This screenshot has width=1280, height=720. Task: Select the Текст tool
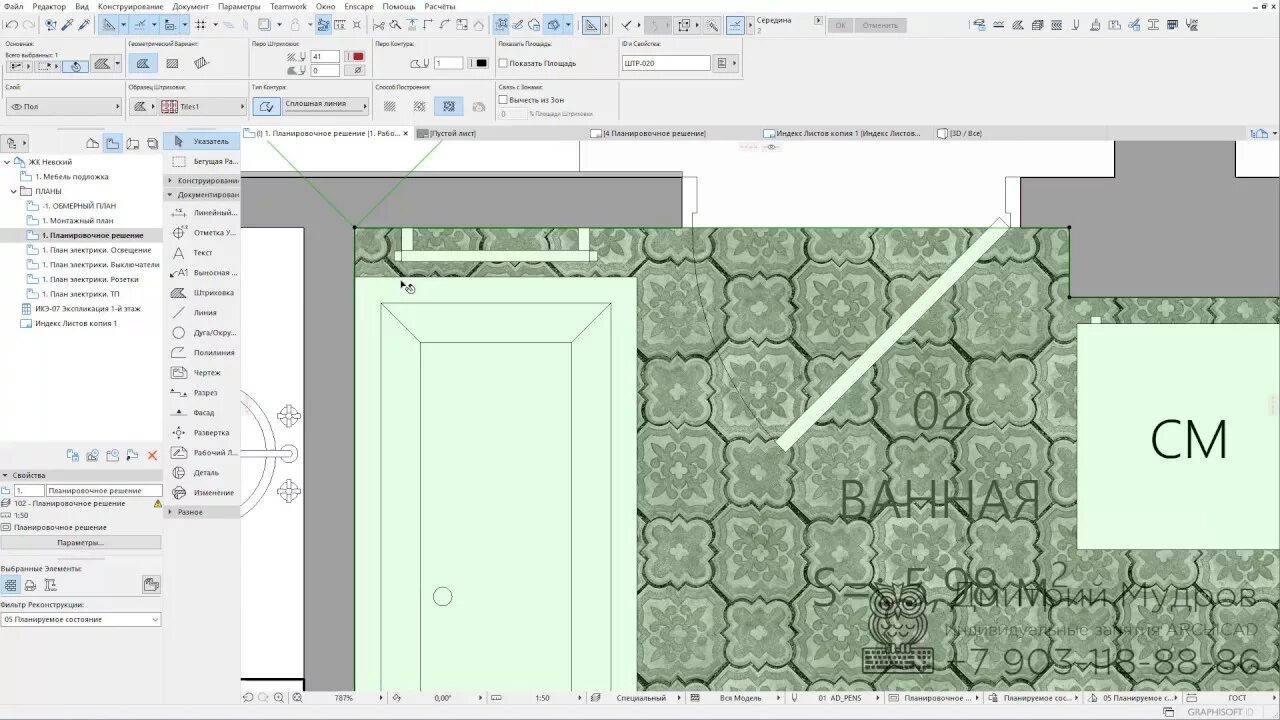pos(202,253)
